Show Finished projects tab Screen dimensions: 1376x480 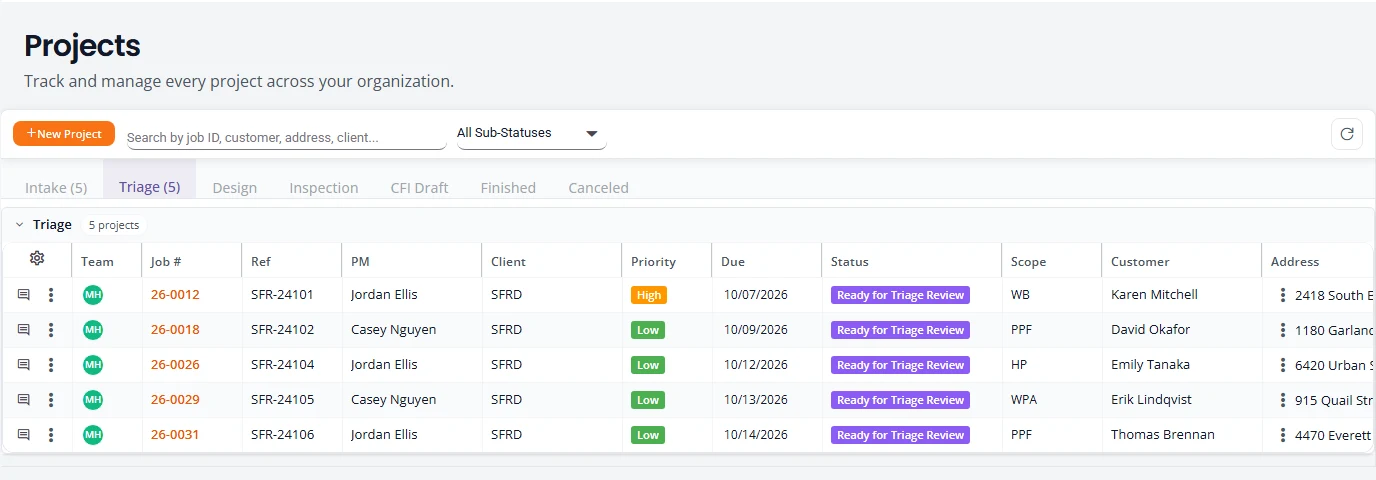508,187
